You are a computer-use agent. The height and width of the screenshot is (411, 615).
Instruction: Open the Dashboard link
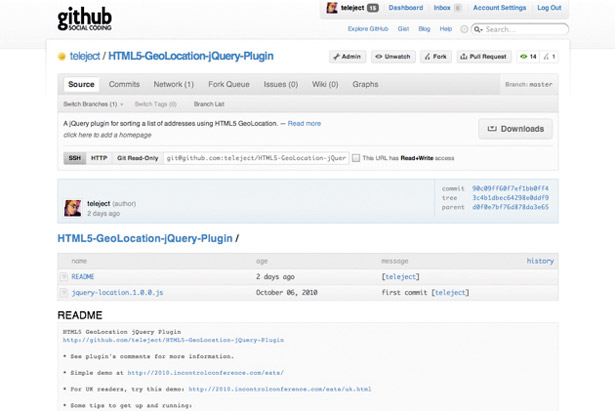click(x=406, y=8)
